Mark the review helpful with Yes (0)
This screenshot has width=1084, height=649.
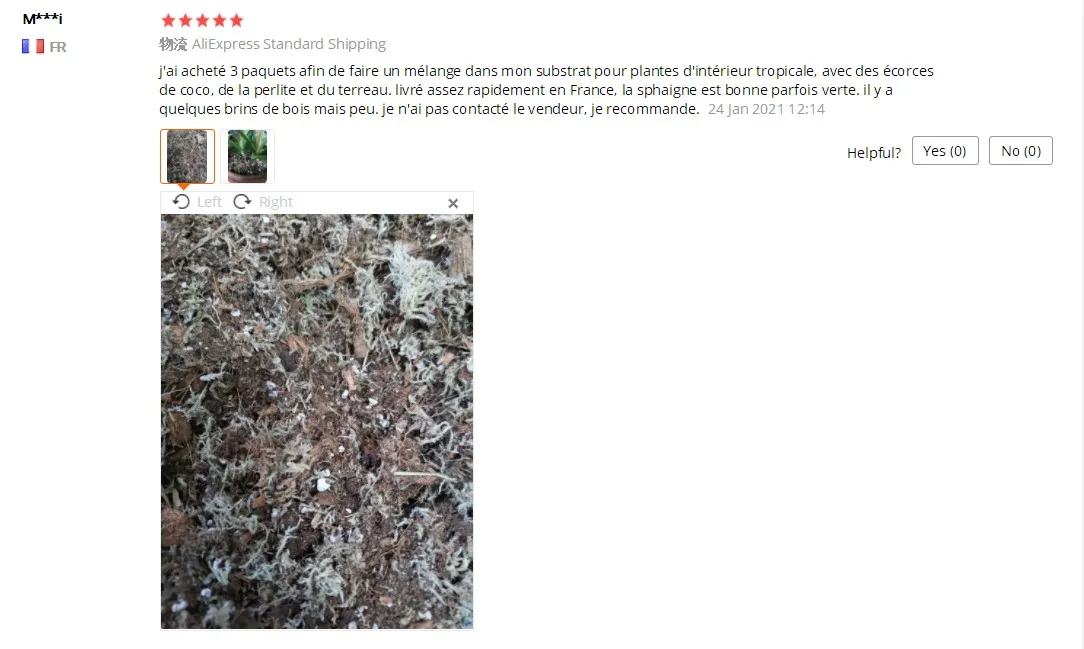click(x=945, y=151)
